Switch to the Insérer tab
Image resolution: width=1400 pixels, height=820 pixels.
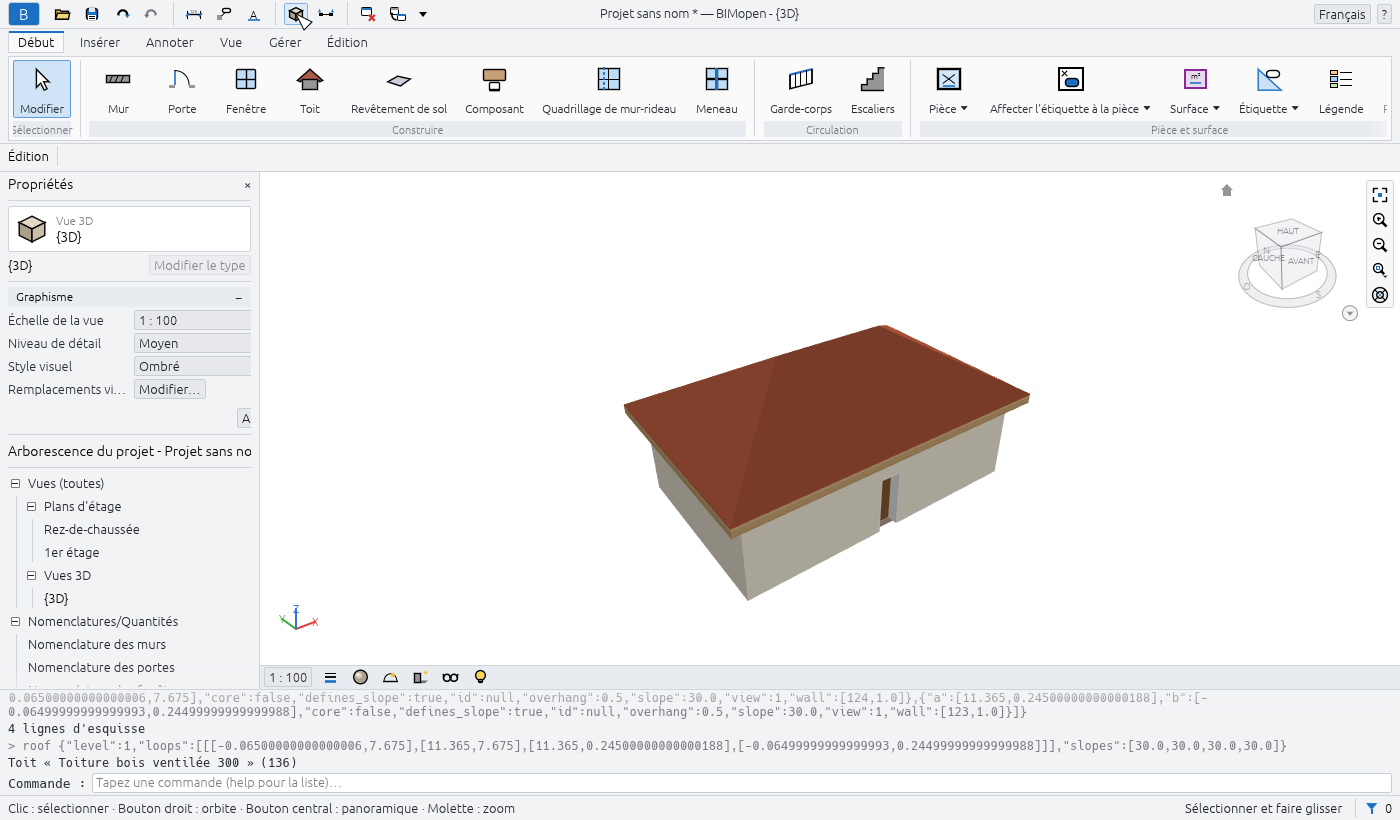(x=100, y=42)
